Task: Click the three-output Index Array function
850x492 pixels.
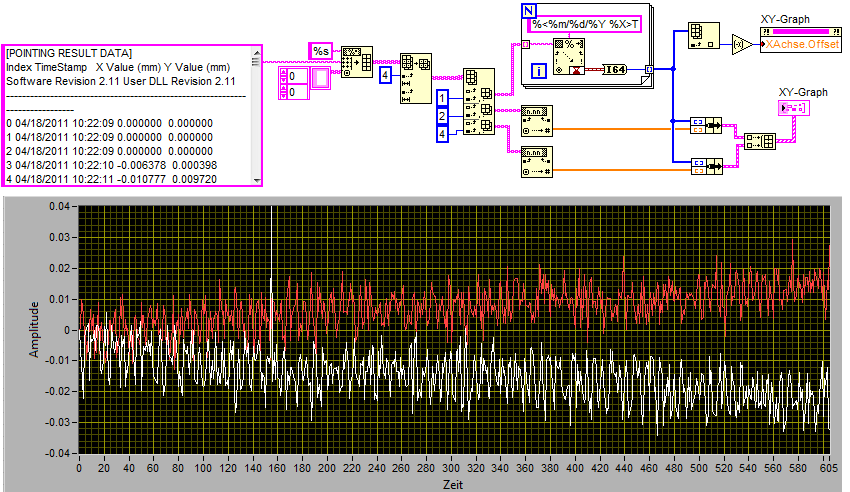Action: [x=479, y=101]
